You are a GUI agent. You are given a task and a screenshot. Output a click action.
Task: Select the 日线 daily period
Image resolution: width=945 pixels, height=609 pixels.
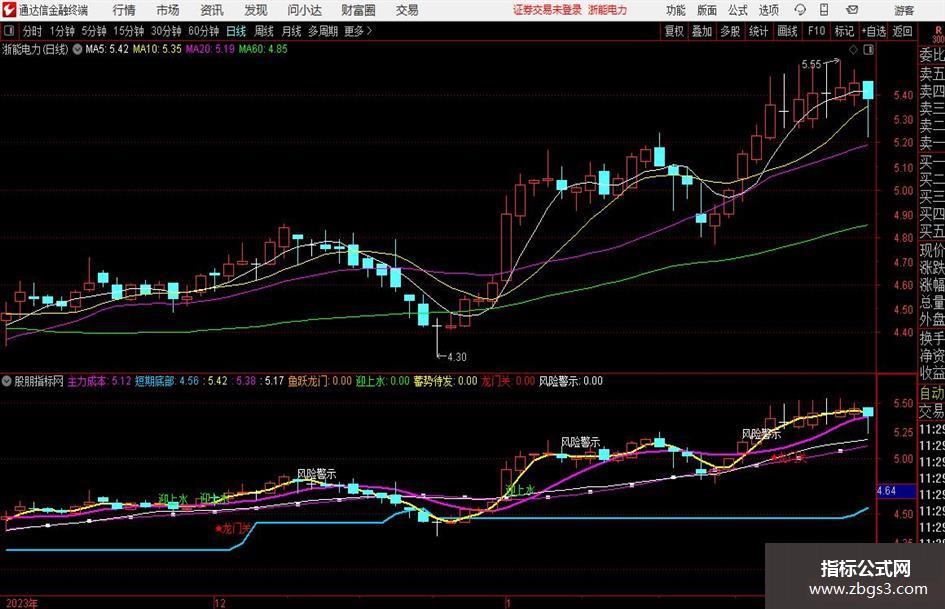pyautogui.click(x=236, y=31)
